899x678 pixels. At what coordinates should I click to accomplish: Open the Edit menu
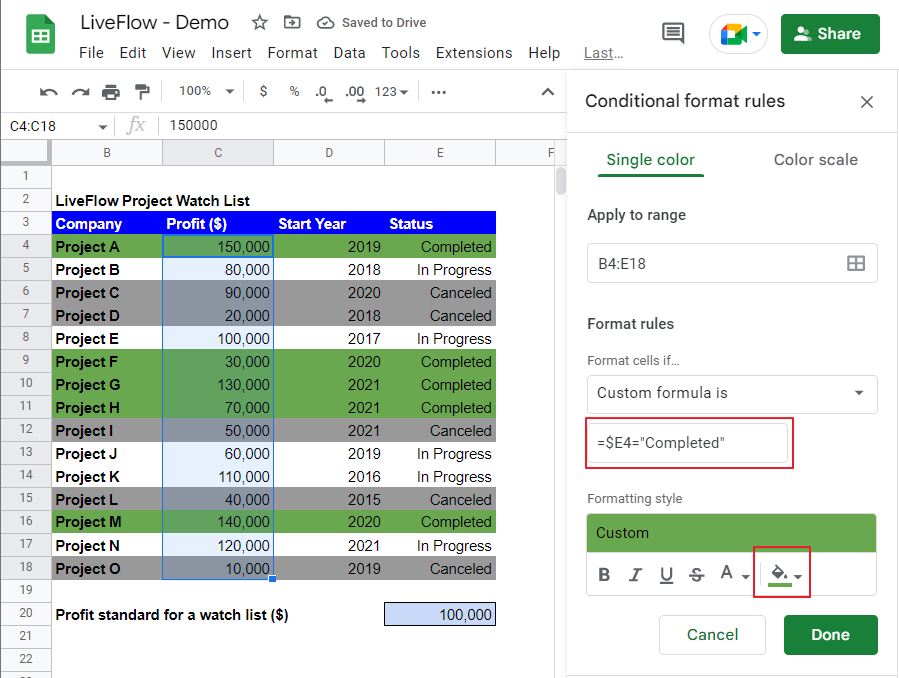(132, 53)
